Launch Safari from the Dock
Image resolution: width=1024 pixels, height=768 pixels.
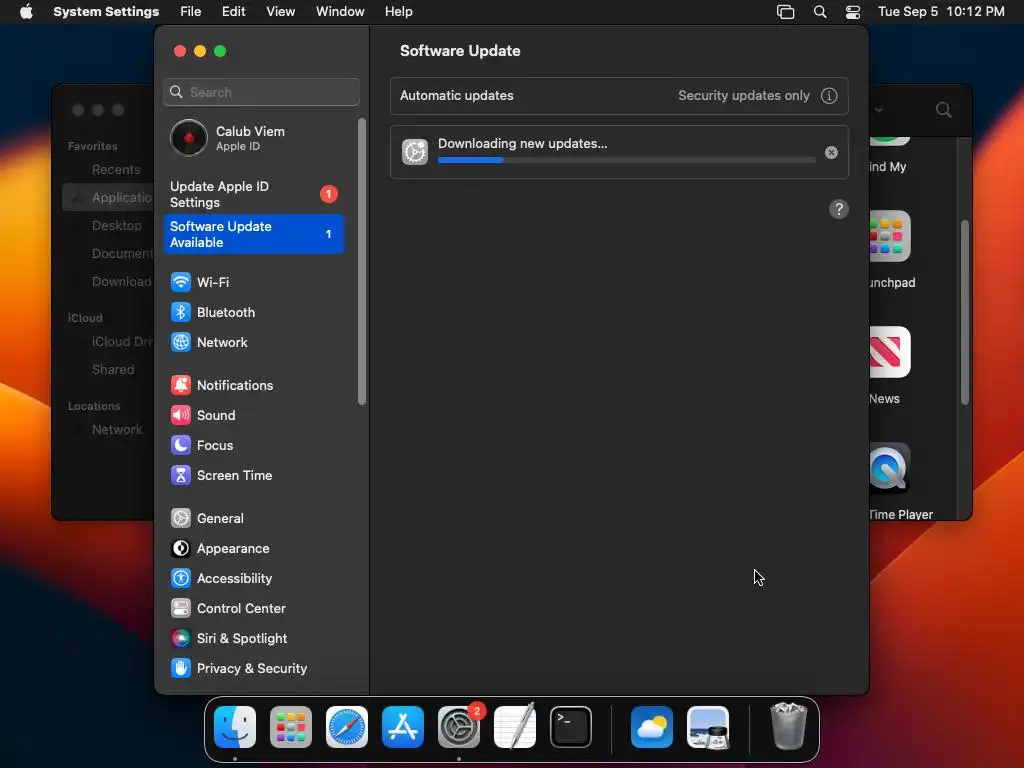pyautogui.click(x=347, y=727)
